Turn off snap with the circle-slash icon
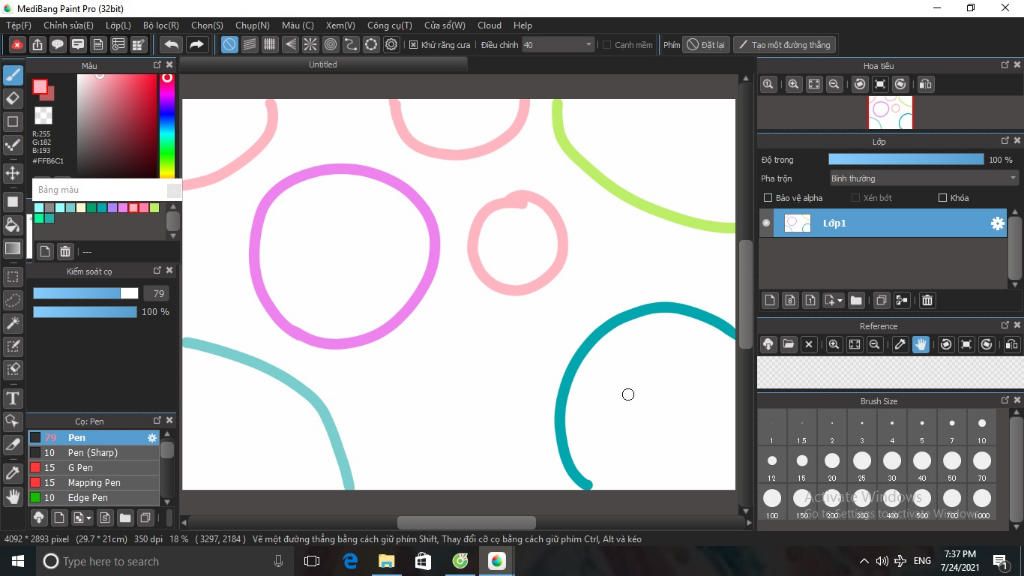This screenshot has height=576, width=1024. (x=229, y=44)
